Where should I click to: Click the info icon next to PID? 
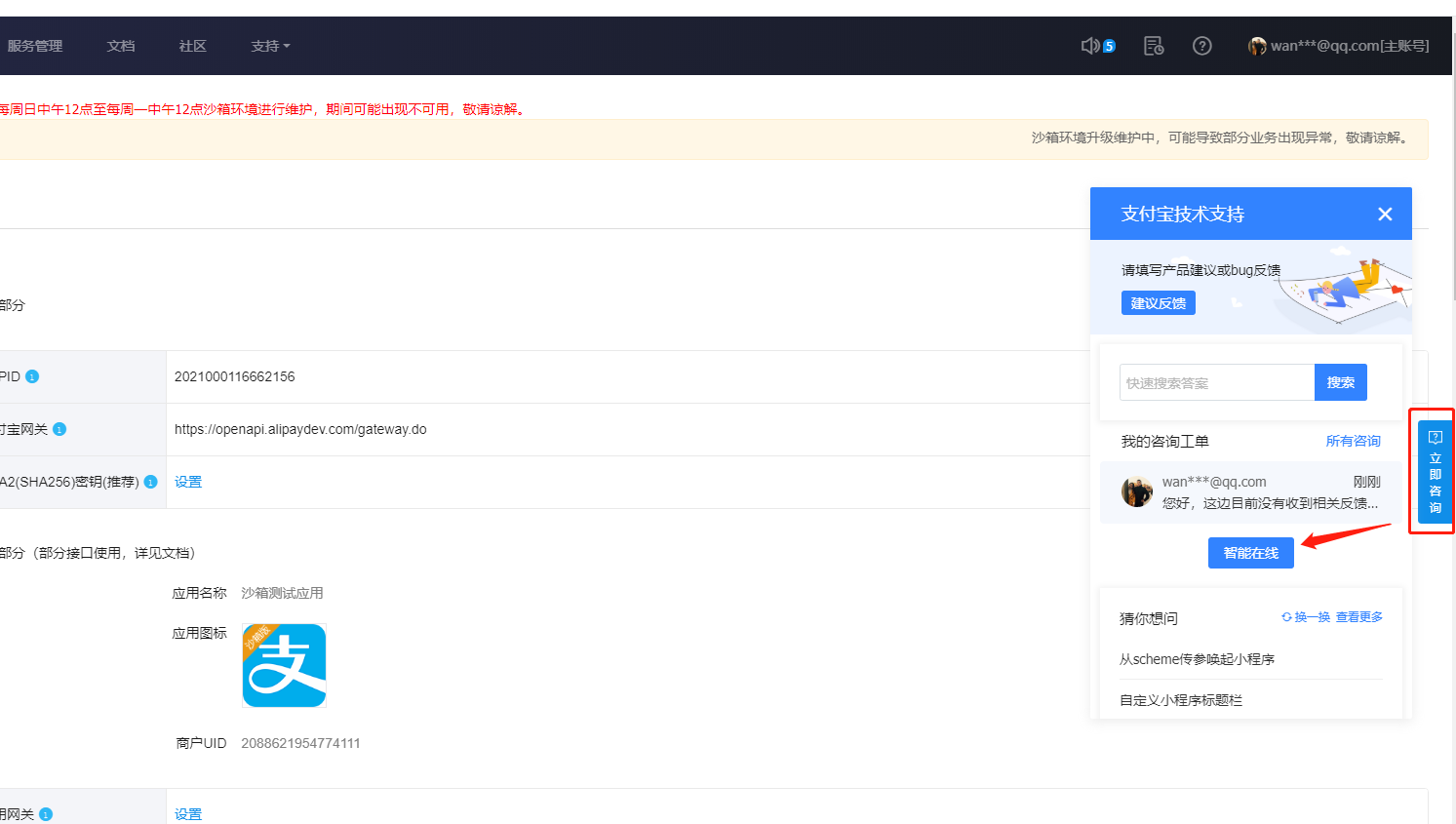click(32, 376)
